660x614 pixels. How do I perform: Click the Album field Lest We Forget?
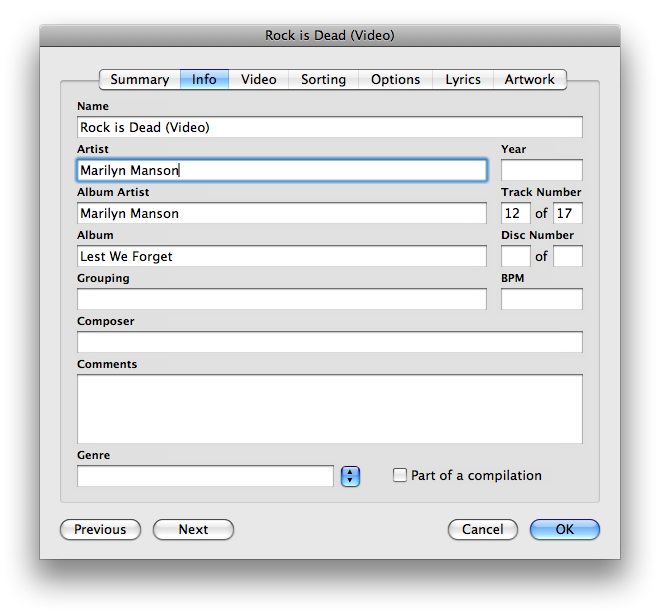tap(282, 256)
